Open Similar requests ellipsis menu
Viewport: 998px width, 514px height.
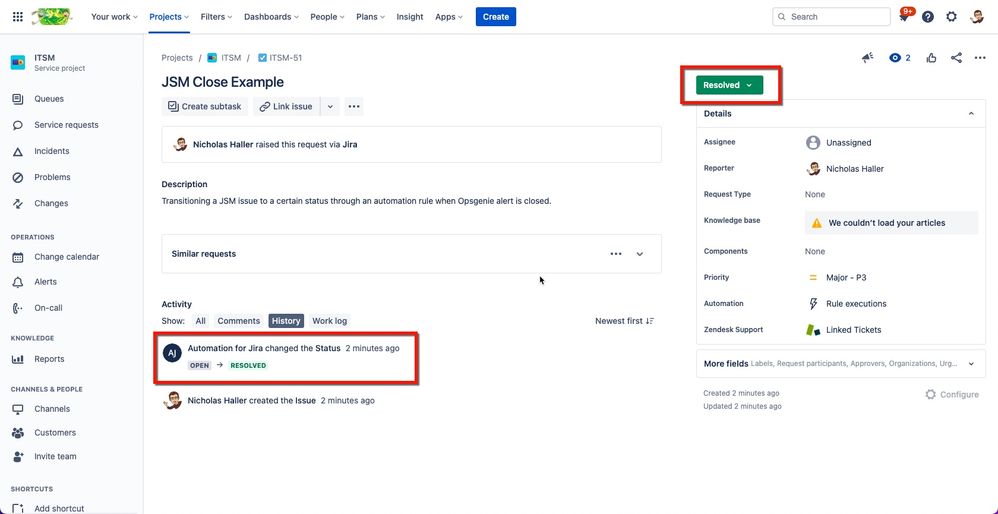[615, 254]
